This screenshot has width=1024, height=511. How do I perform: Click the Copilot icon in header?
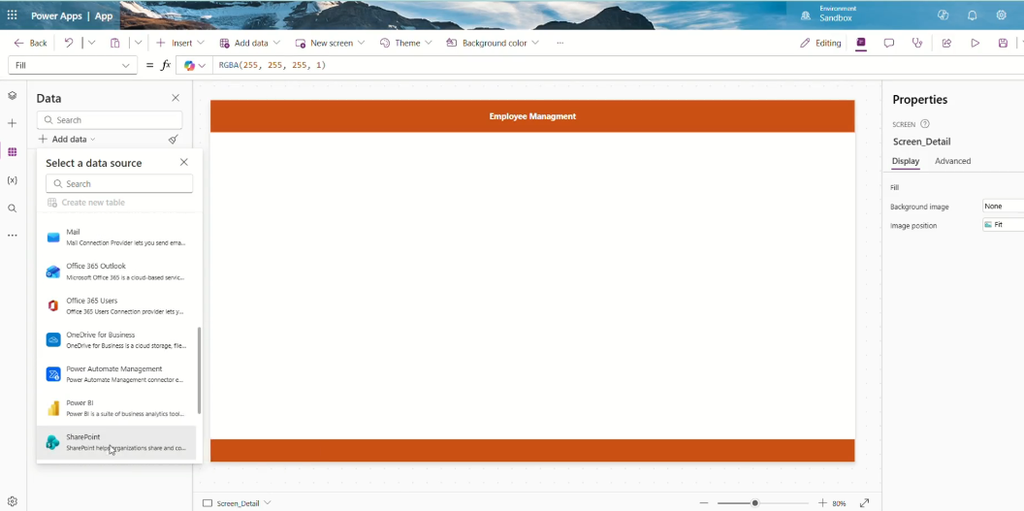(x=942, y=15)
